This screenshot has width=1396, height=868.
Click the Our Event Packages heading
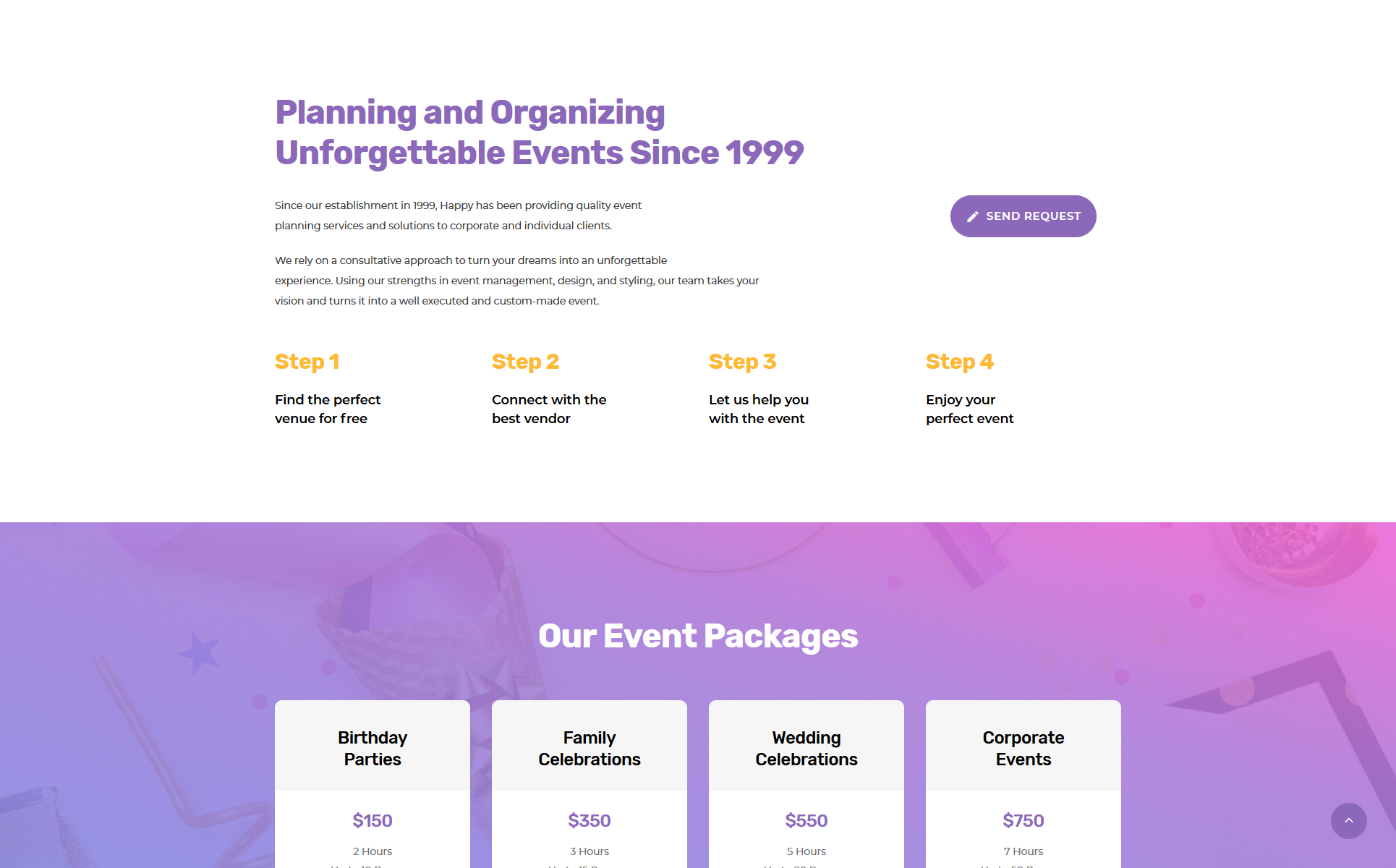pyautogui.click(x=698, y=637)
